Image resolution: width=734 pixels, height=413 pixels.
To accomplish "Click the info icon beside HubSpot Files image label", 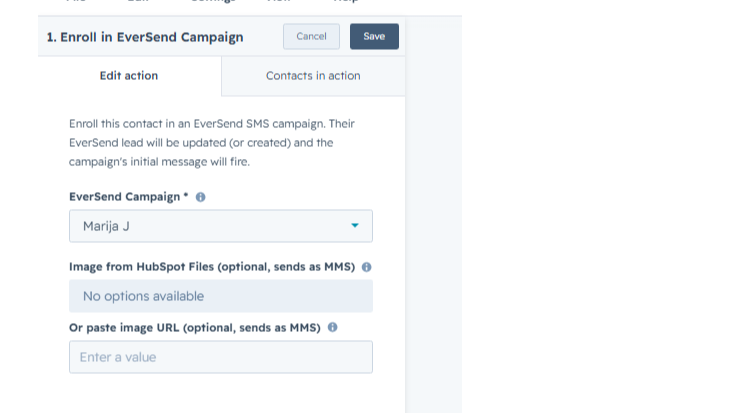I will click(x=367, y=267).
